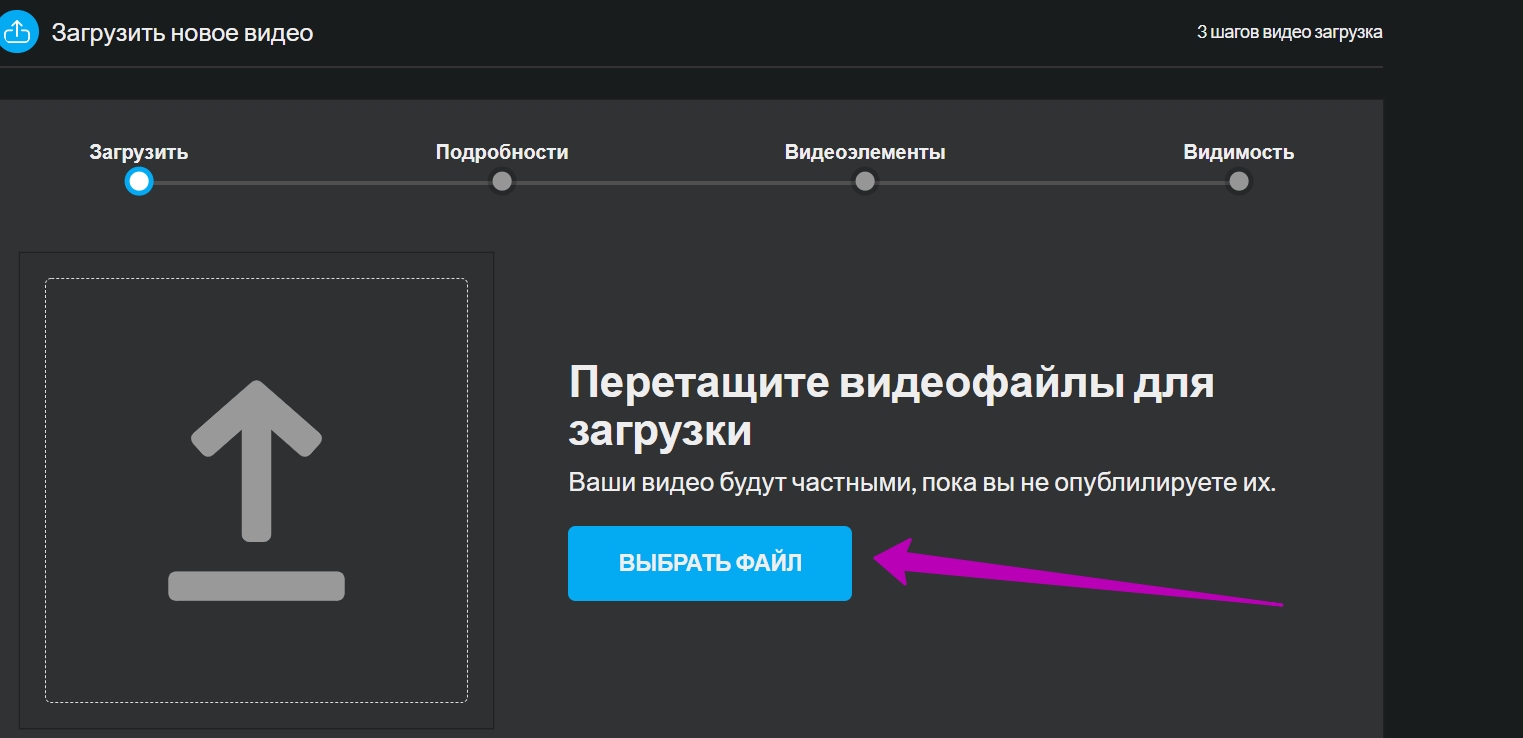1523x738 pixels.
Task: Click the Загрузить новое видео title
Action: [182, 33]
